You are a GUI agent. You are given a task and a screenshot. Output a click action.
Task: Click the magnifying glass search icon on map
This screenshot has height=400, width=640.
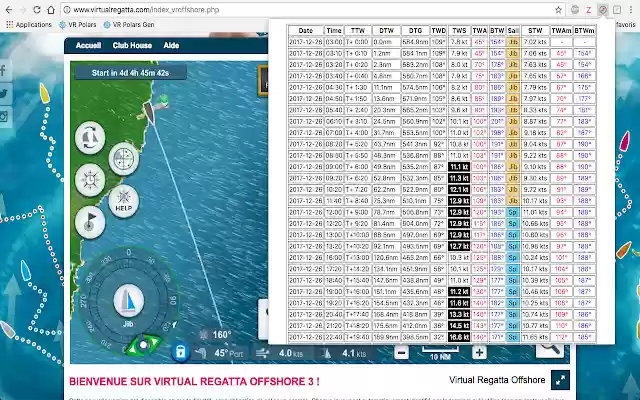click(550, 350)
